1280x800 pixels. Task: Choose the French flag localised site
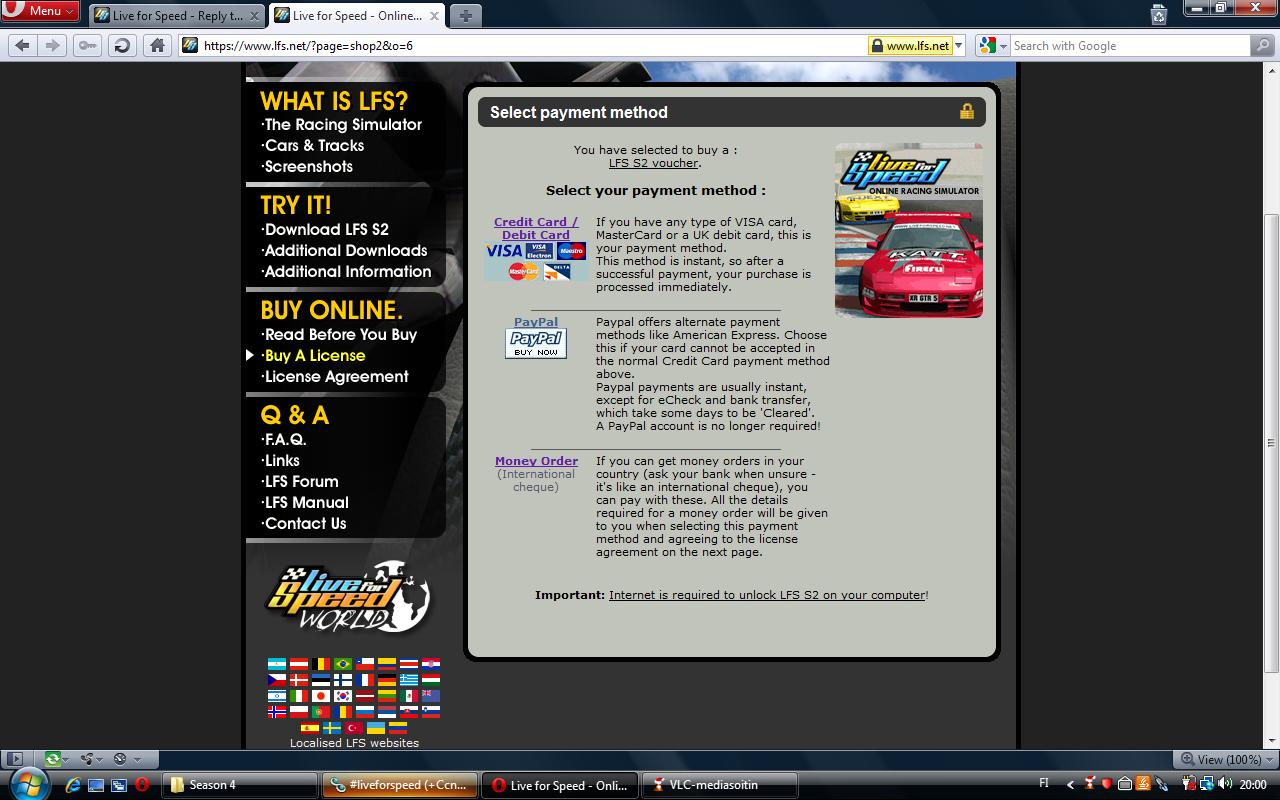365,679
